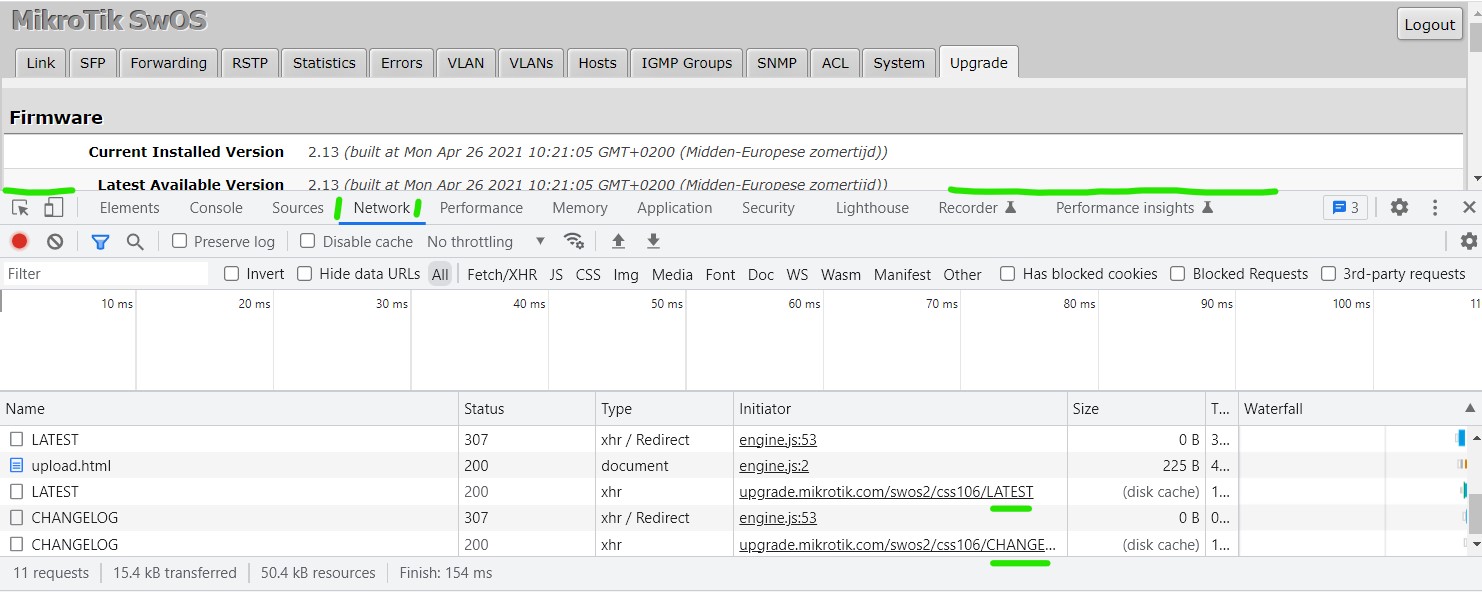Sort requests by the Status column header
Viewport: 1482px width, 592px height.
[527, 408]
